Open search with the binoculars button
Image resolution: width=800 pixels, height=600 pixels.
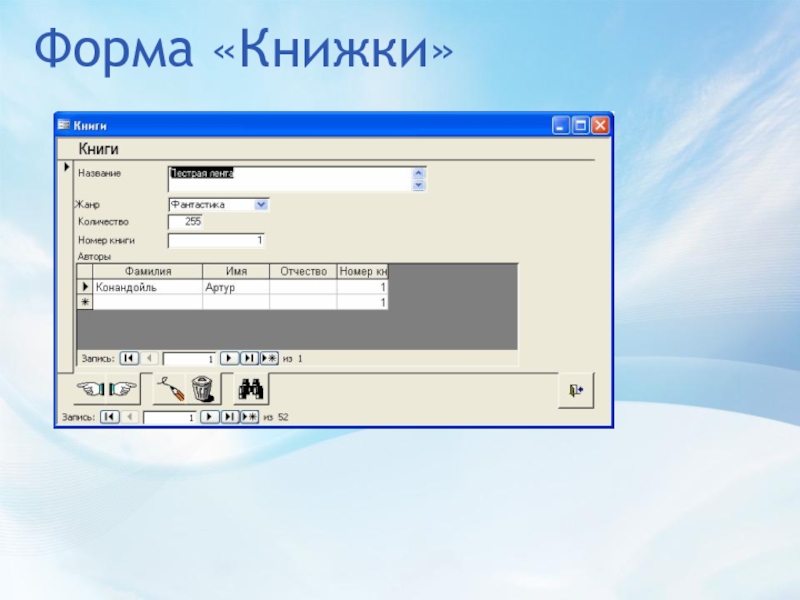click(252, 389)
